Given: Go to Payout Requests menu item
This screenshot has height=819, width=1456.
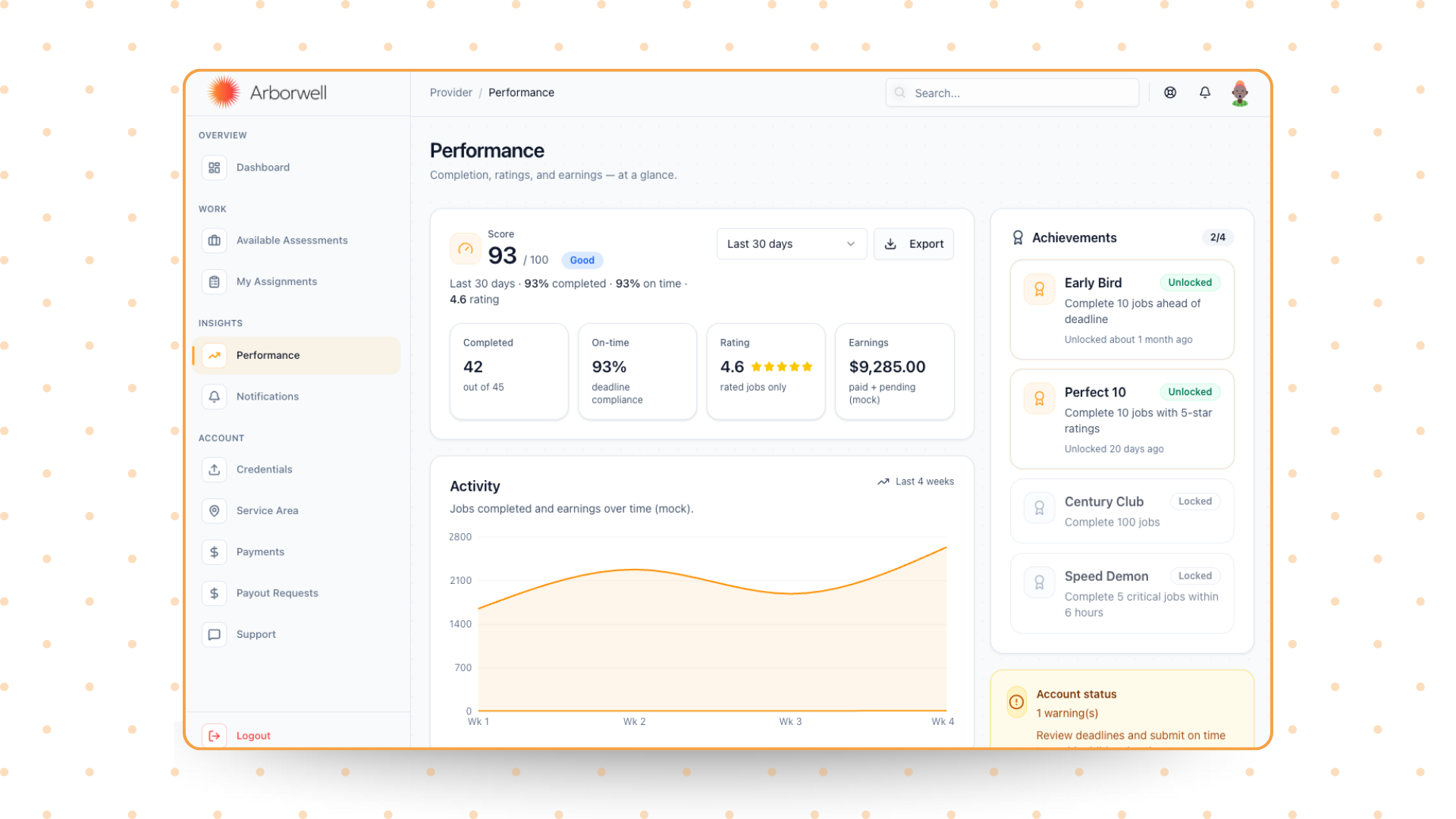Looking at the screenshot, I should tap(278, 593).
